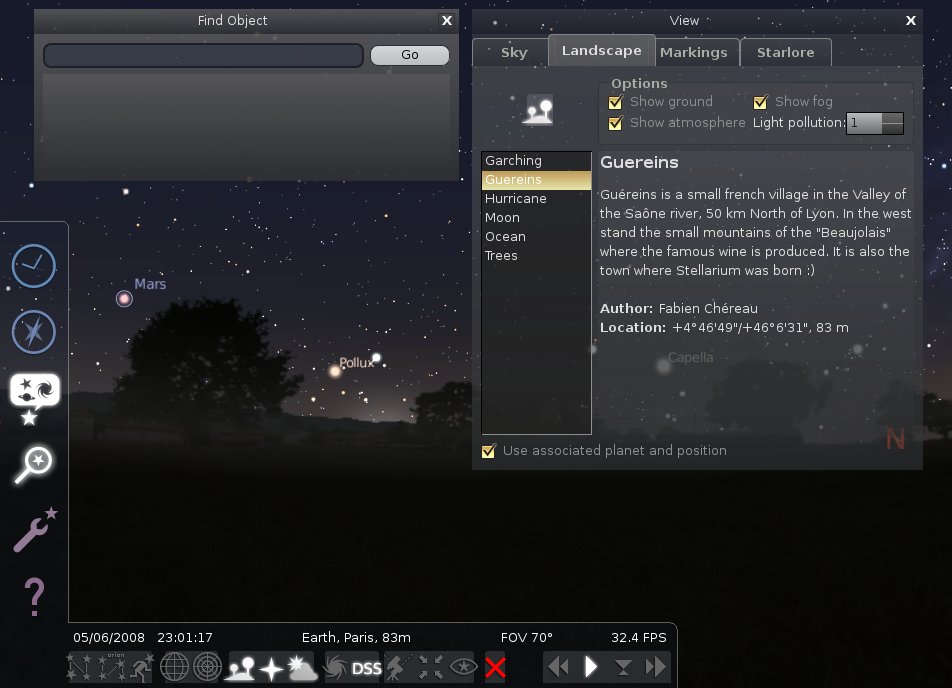The height and width of the screenshot is (688, 952).
Task: Open the Starlore tab
Action: [x=786, y=53]
